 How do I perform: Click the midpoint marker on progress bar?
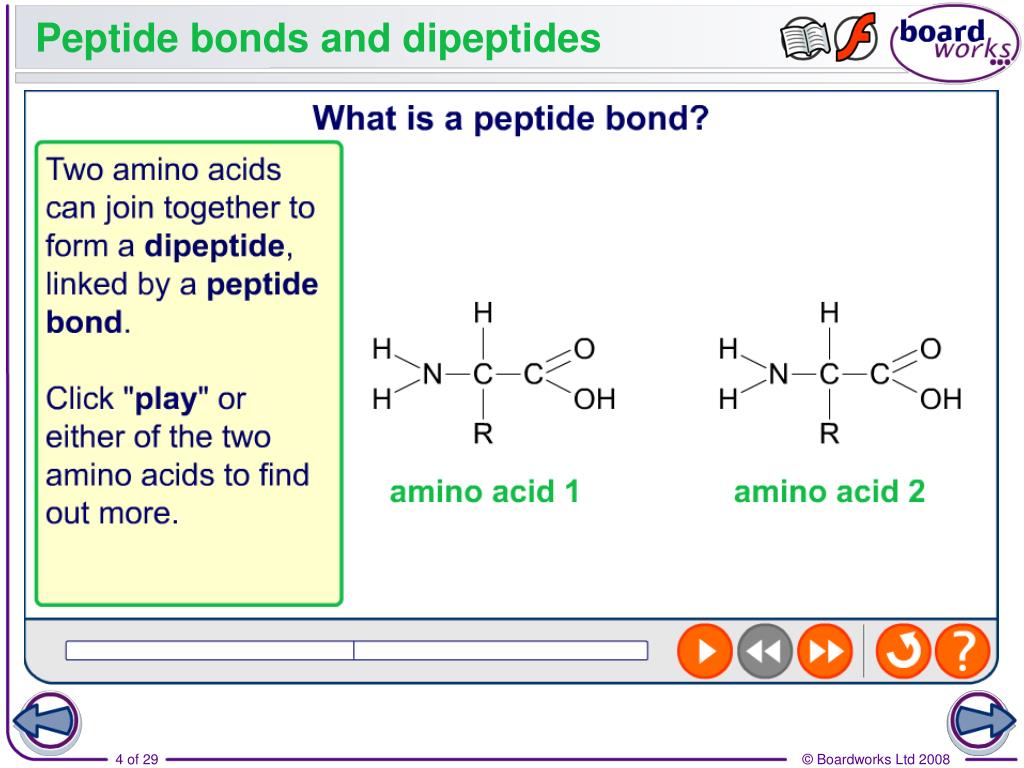(353, 650)
